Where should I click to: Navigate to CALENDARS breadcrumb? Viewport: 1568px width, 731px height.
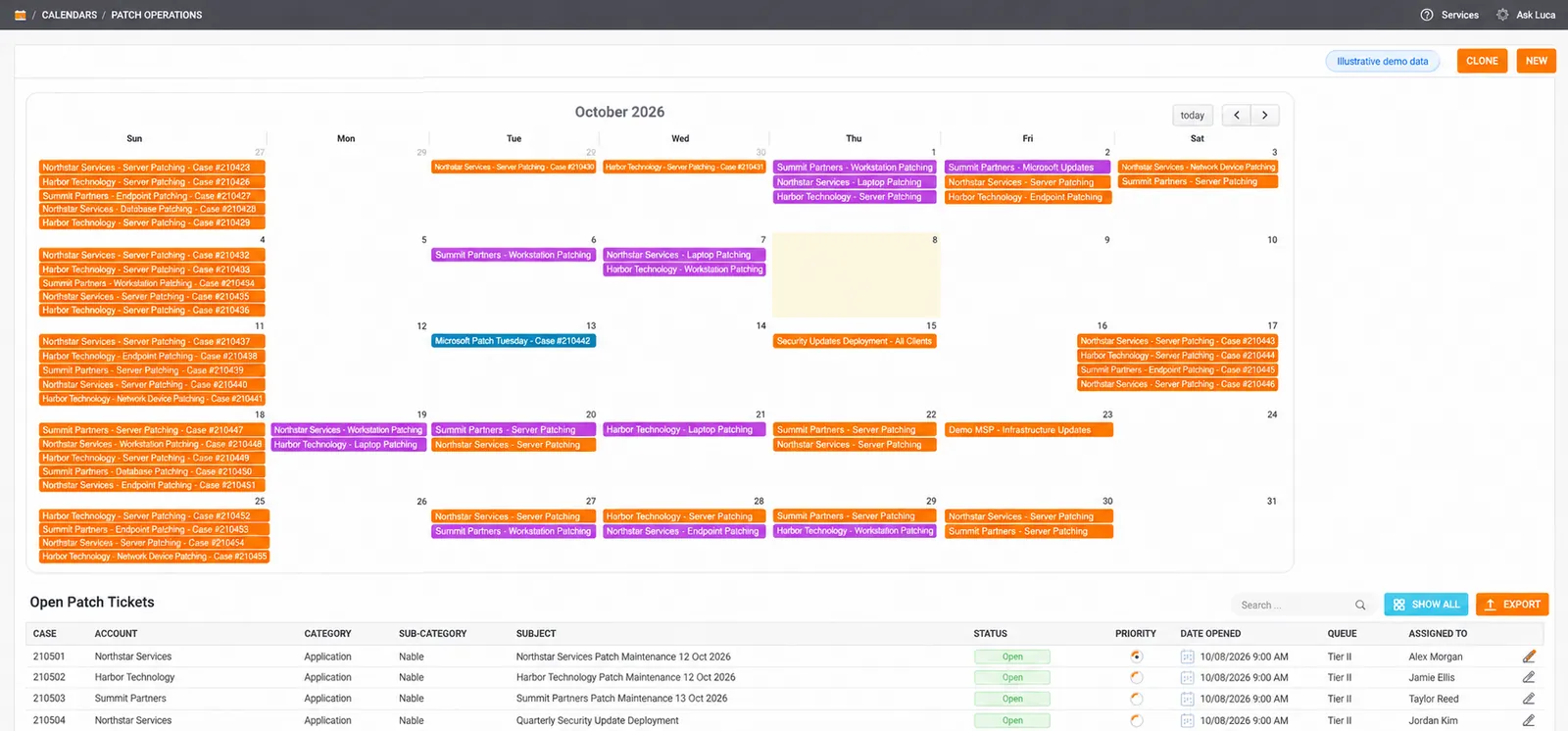[x=70, y=15]
